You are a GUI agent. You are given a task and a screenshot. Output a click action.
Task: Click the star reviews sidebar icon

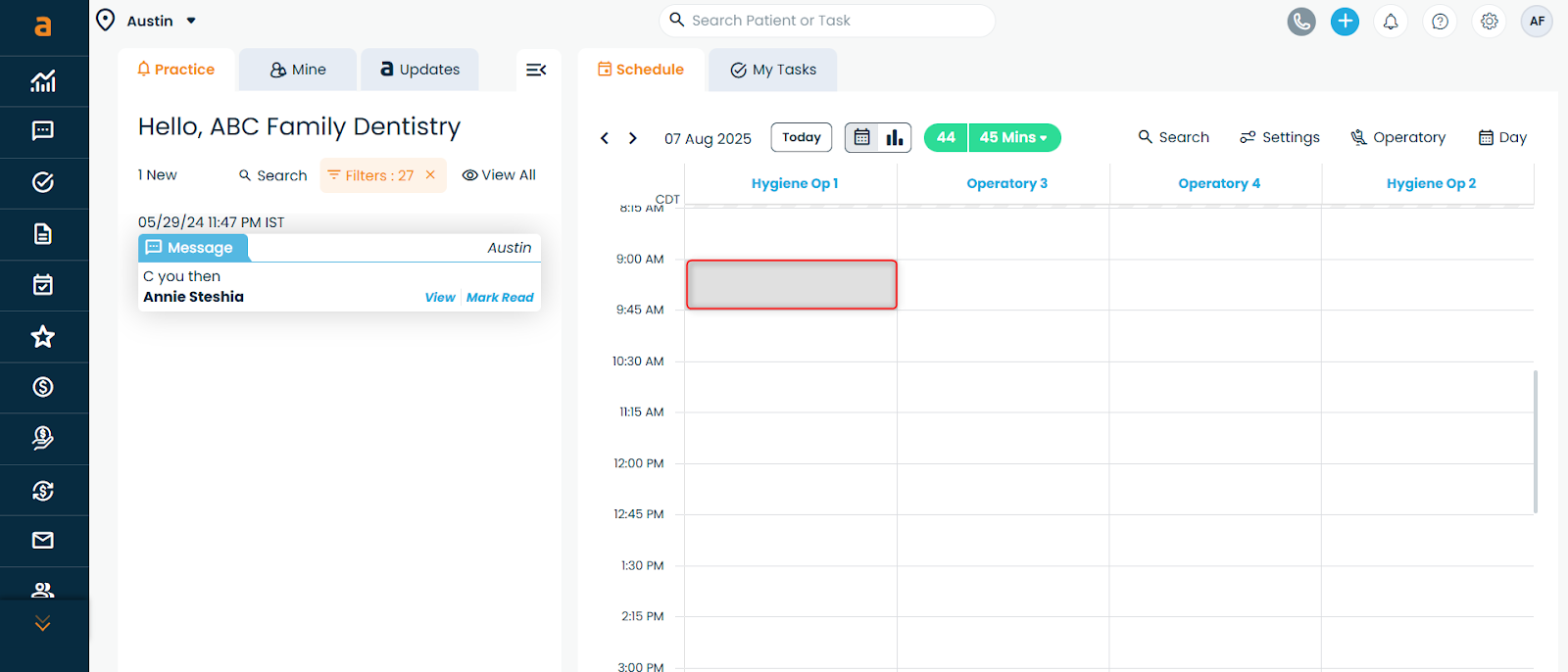(x=43, y=337)
